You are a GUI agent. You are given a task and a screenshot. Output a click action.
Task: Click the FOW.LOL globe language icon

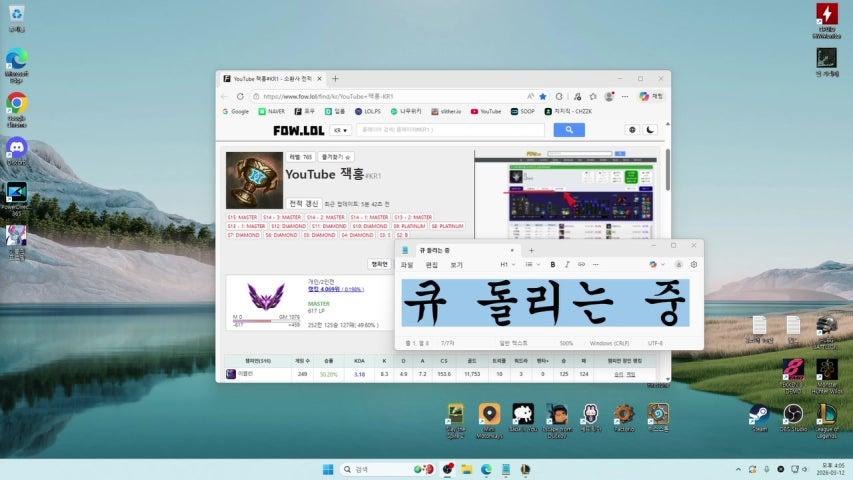click(x=632, y=130)
